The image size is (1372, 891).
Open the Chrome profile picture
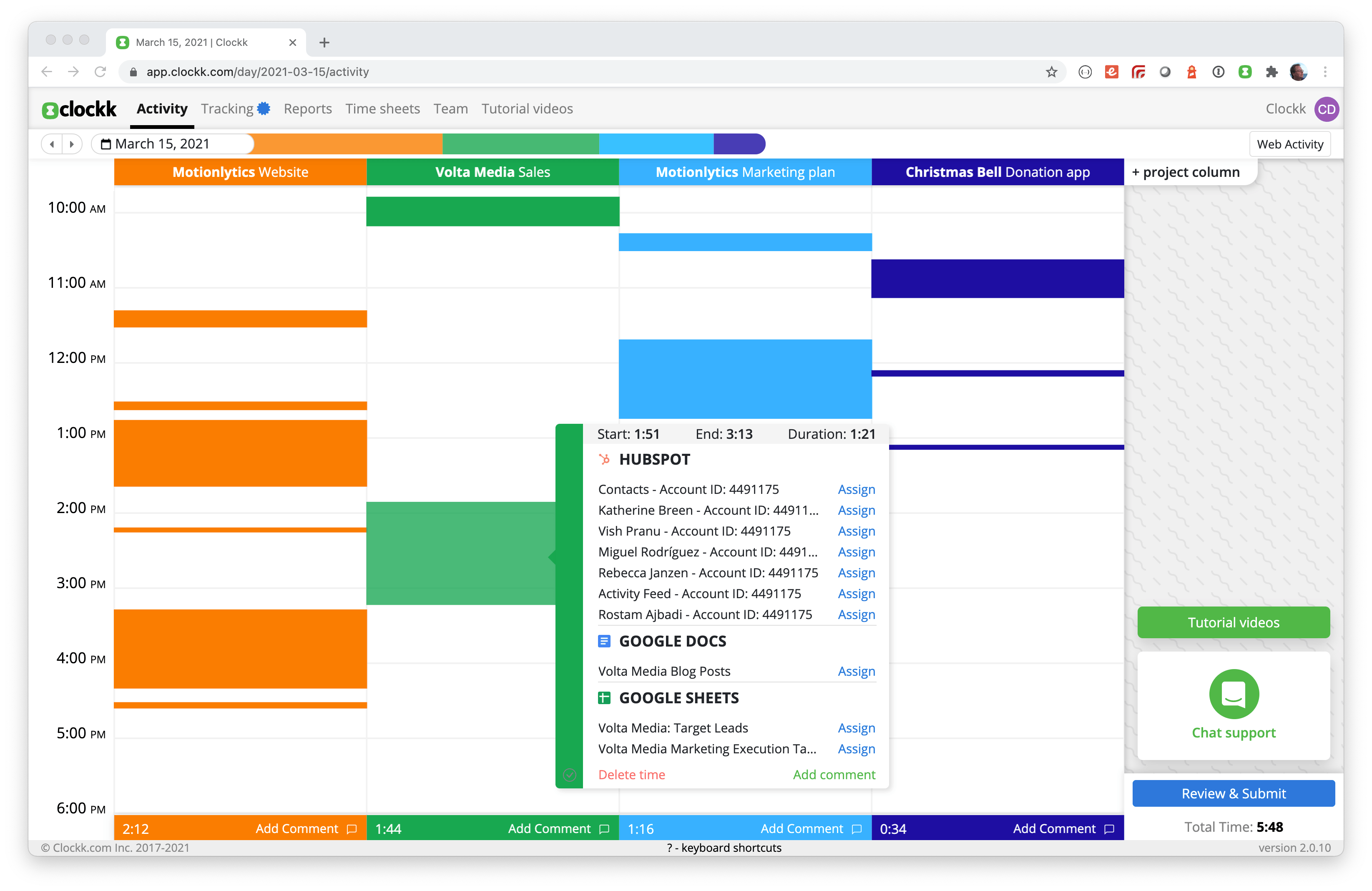pyautogui.click(x=1298, y=71)
